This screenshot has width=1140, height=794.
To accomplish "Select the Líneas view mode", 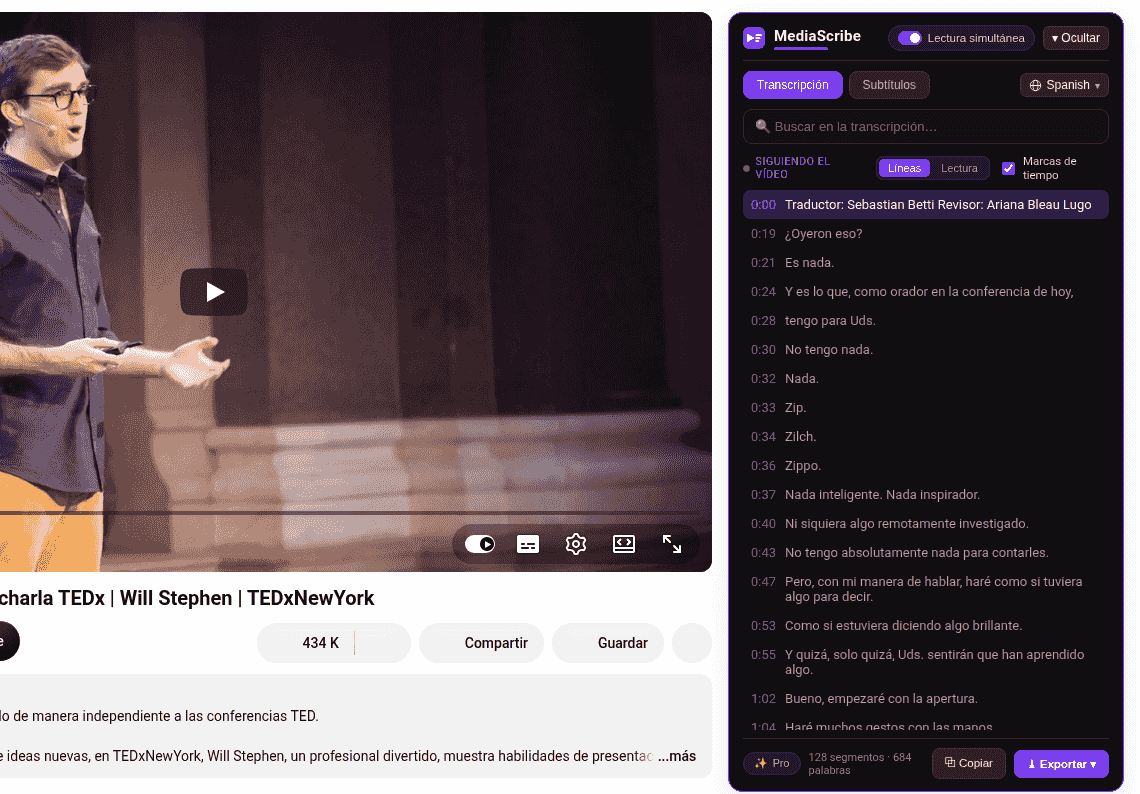I will tap(904, 168).
